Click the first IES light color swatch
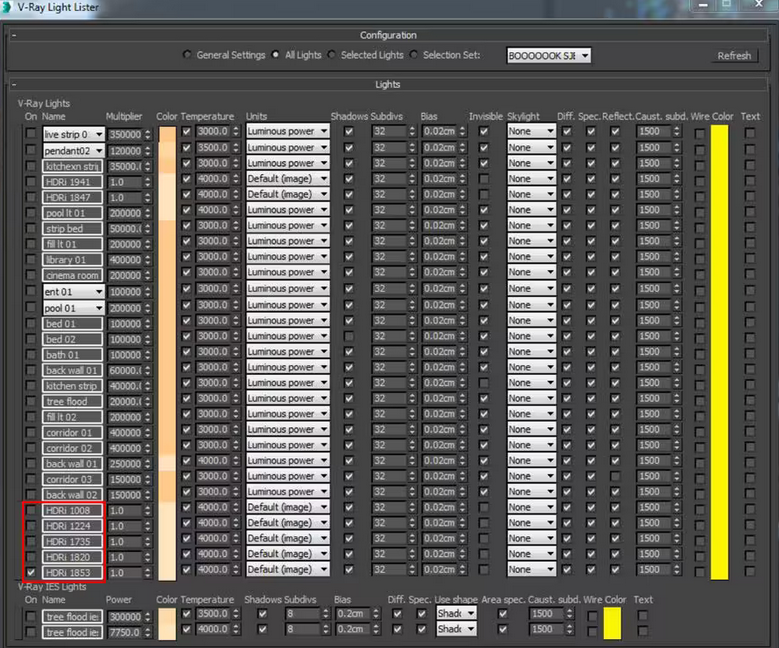This screenshot has width=779, height=648. click(167, 616)
